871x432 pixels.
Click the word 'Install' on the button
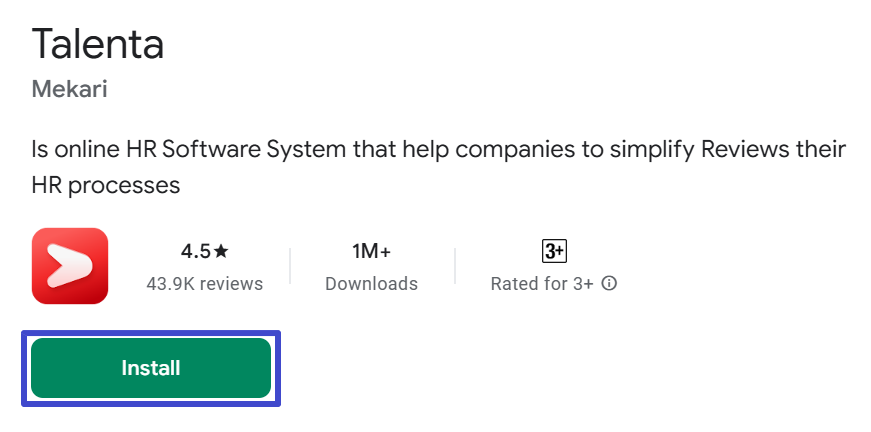tap(151, 368)
